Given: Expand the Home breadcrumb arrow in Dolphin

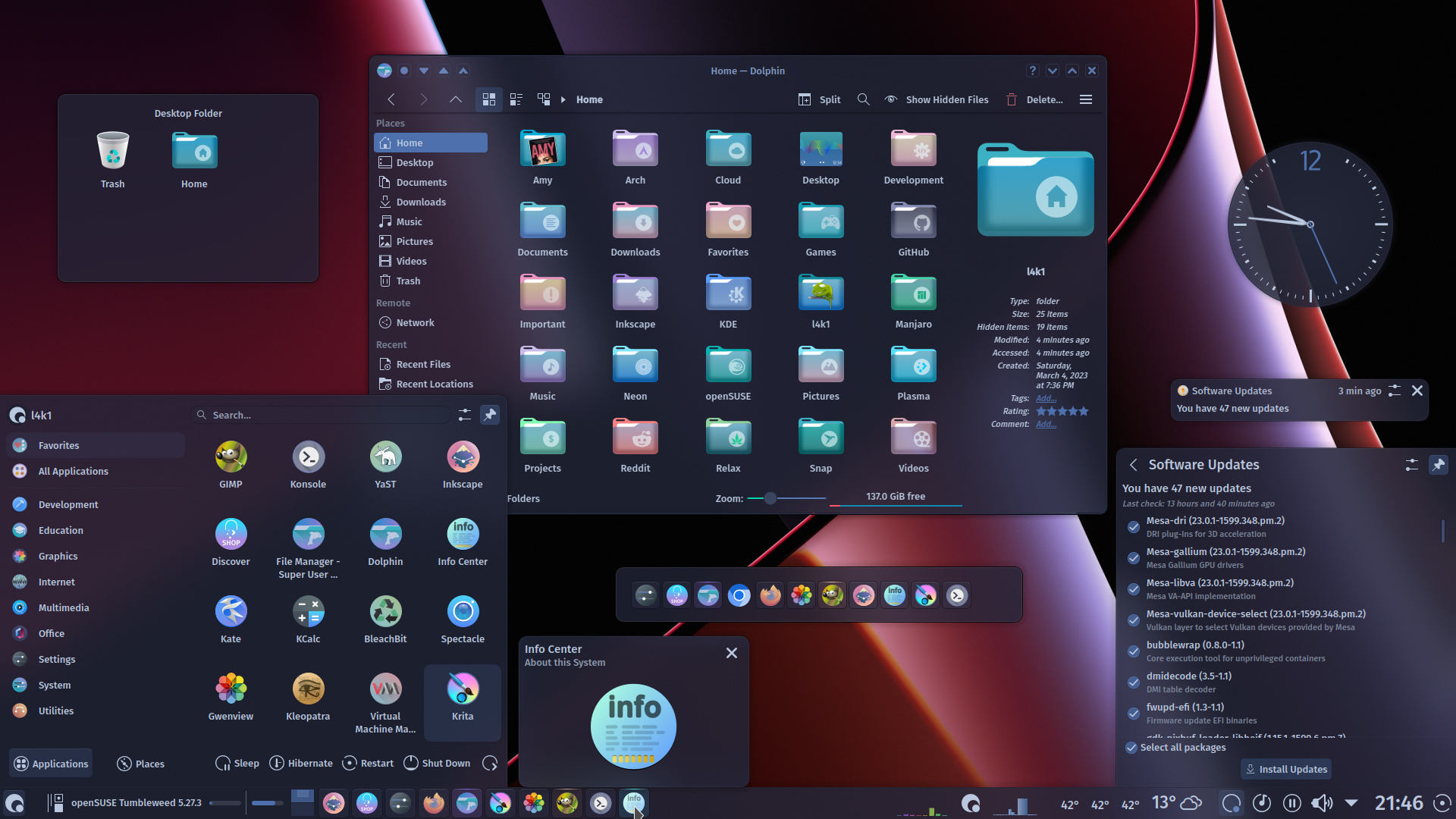Looking at the screenshot, I should click(x=563, y=99).
